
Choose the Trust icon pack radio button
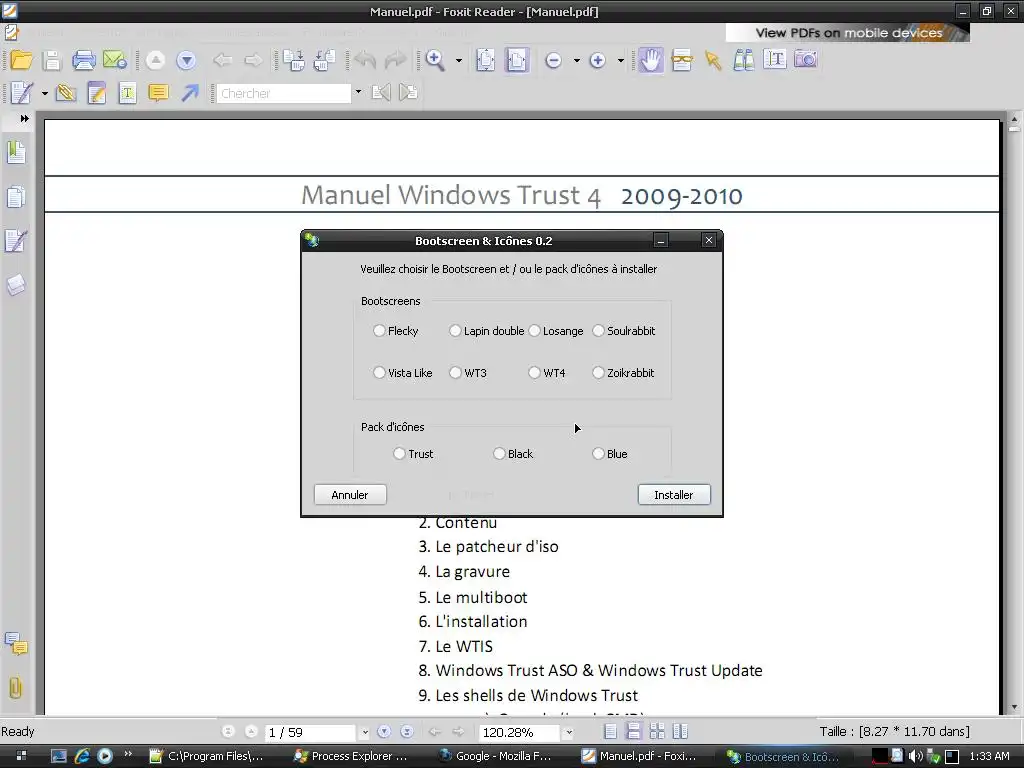click(399, 453)
